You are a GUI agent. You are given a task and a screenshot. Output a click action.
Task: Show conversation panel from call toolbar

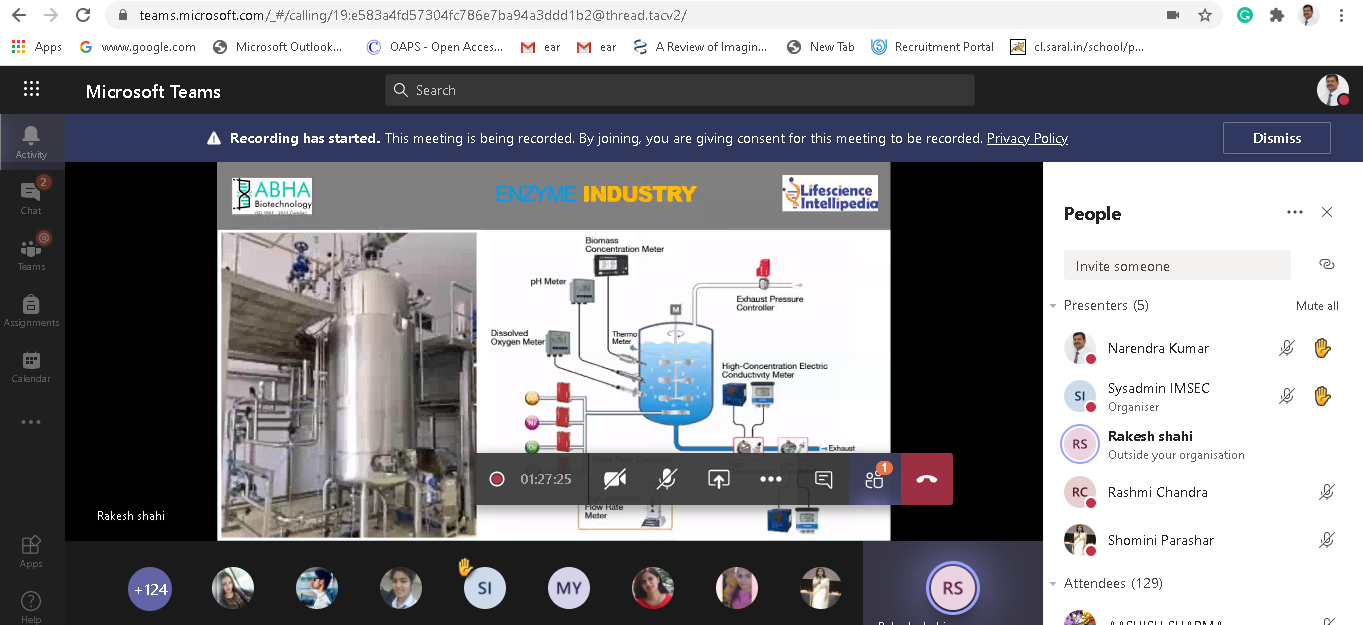pyautogui.click(x=823, y=479)
